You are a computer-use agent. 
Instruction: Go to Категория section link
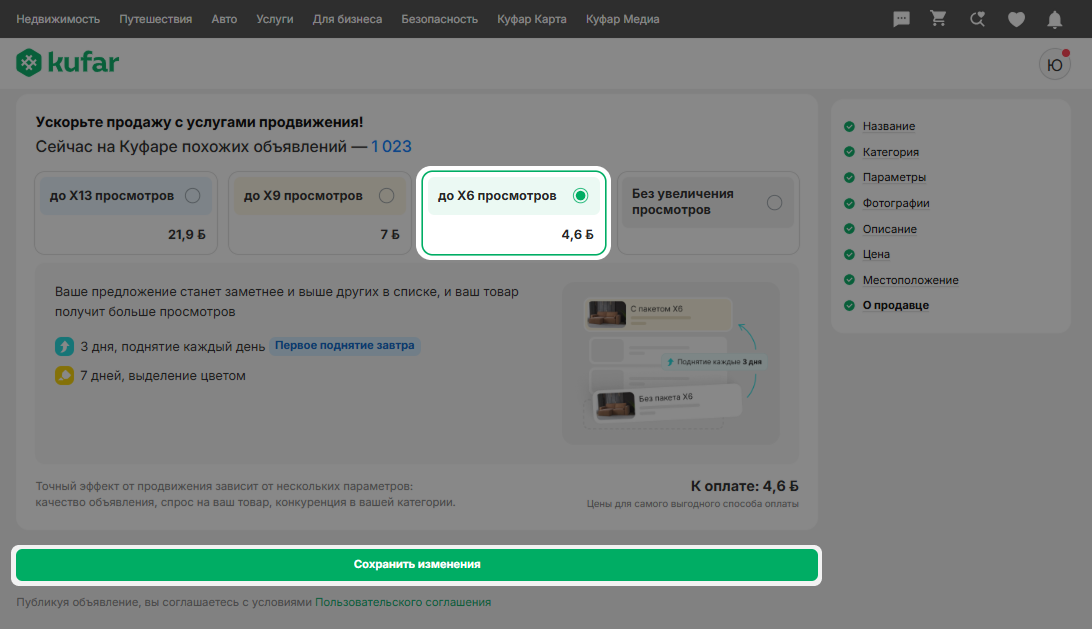891,152
